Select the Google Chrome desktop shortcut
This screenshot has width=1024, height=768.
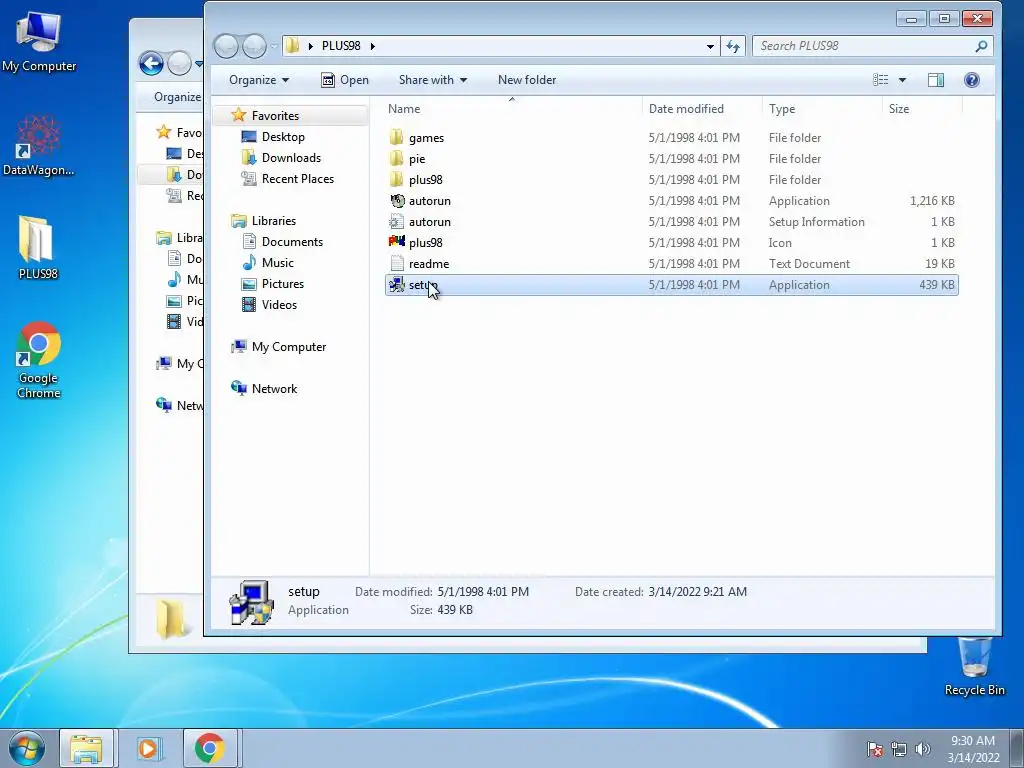click(39, 359)
